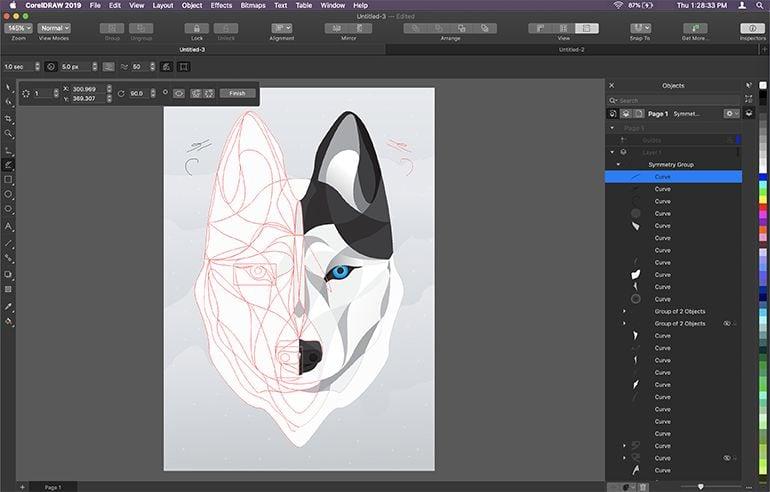This screenshot has width=770, height=492.
Task: Click the Get More toolbar icon
Action: (x=693, y=28)
